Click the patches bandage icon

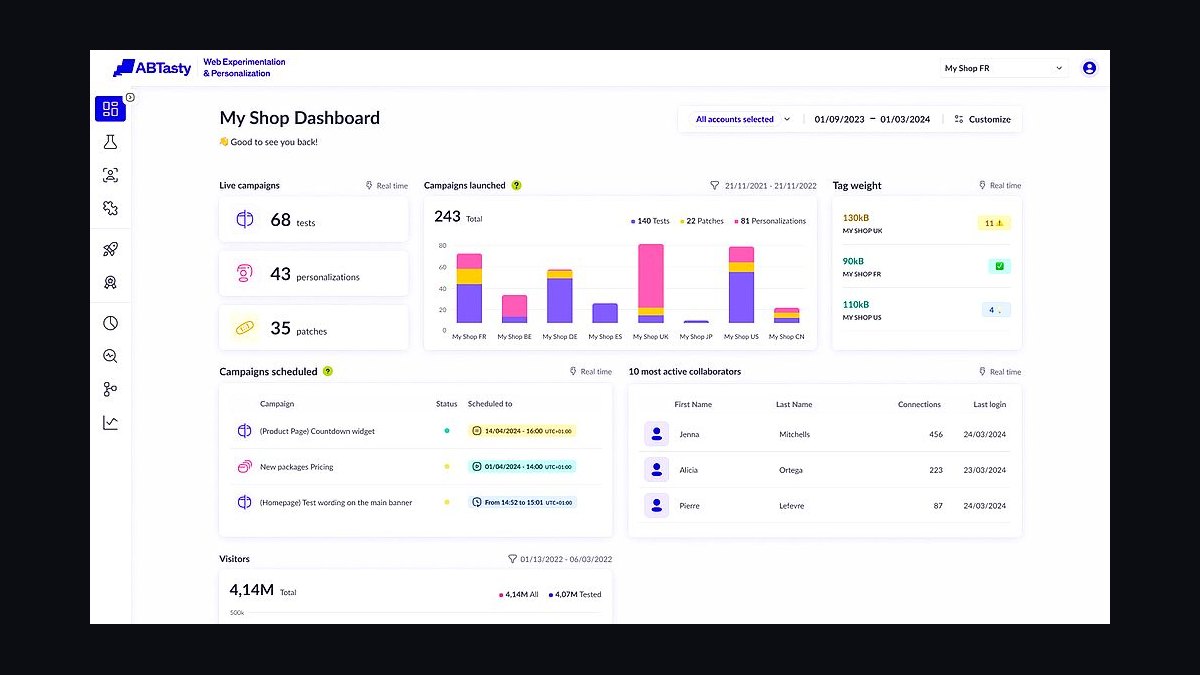(x=245, y=327)
